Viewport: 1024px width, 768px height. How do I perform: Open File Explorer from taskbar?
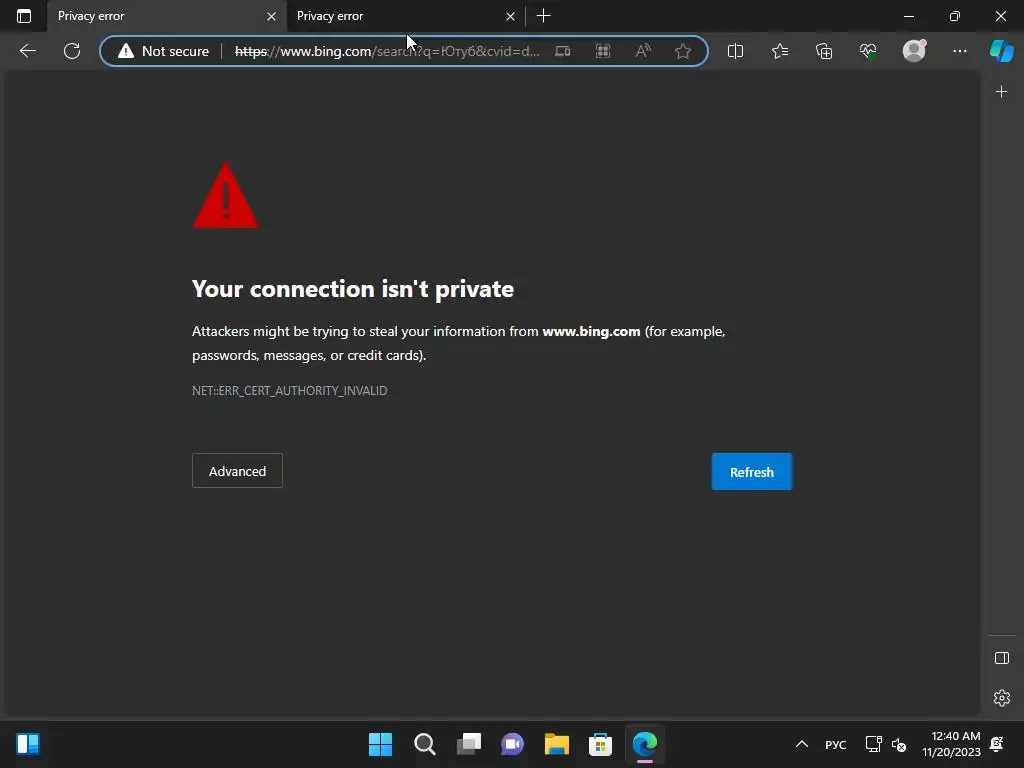[x=556, y=744]
